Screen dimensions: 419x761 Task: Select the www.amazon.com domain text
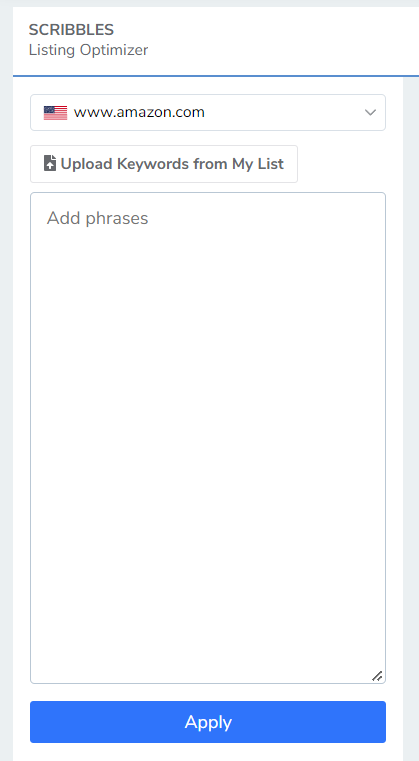(139, 112)
